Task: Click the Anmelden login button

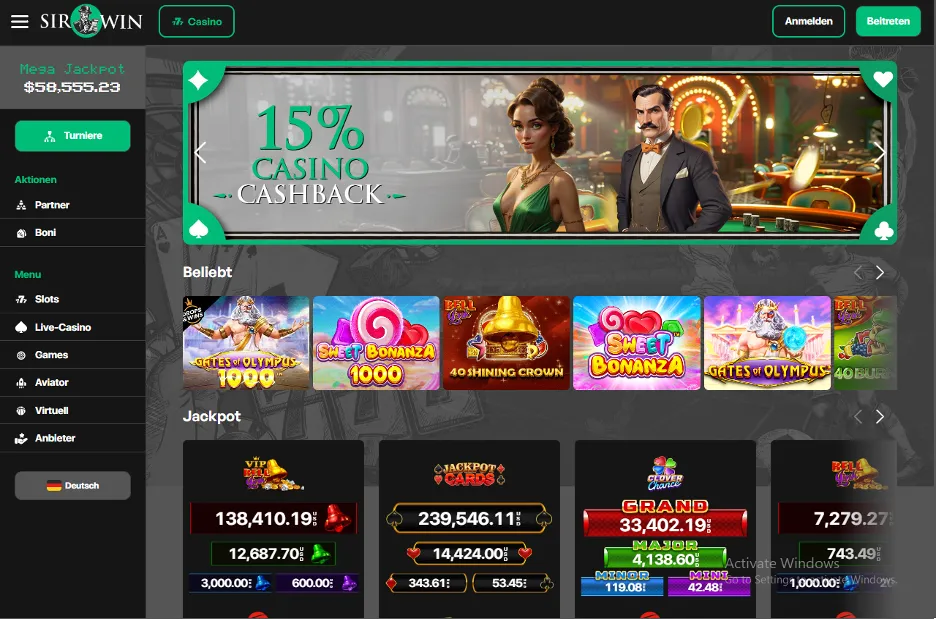Action: pyautogui.click(x=808, y=21)
